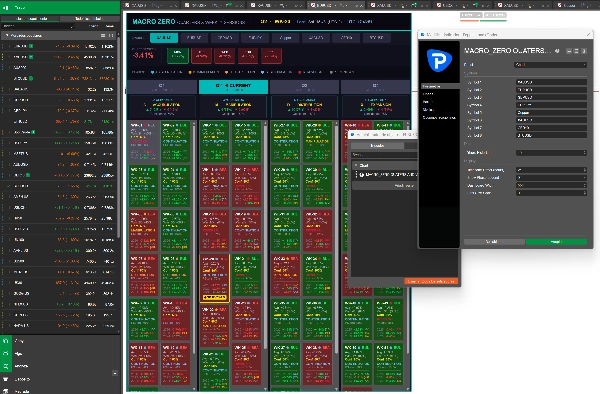Click the round green badge in the watchlist
The height and width of the screenshot is (394, 600).
pos(31,78)
